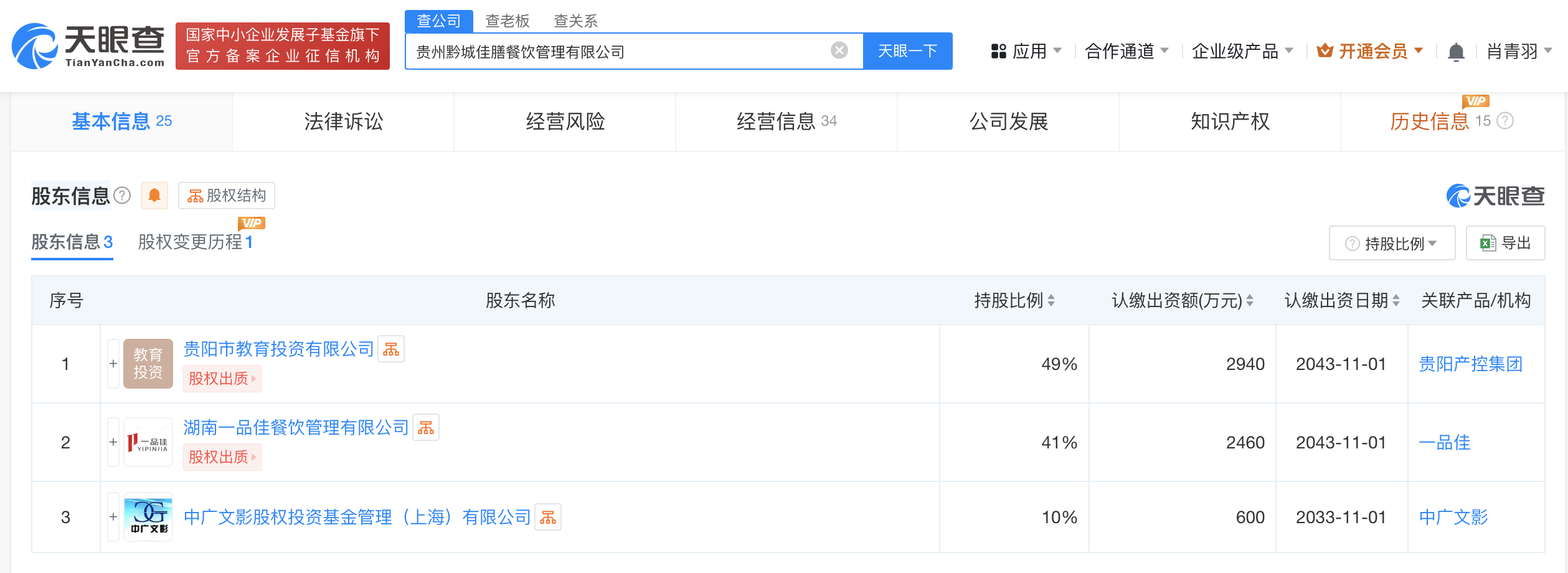Open the 中广文影 related link
This screenshot has height=573, width=1568.
tap(1453, 517)
